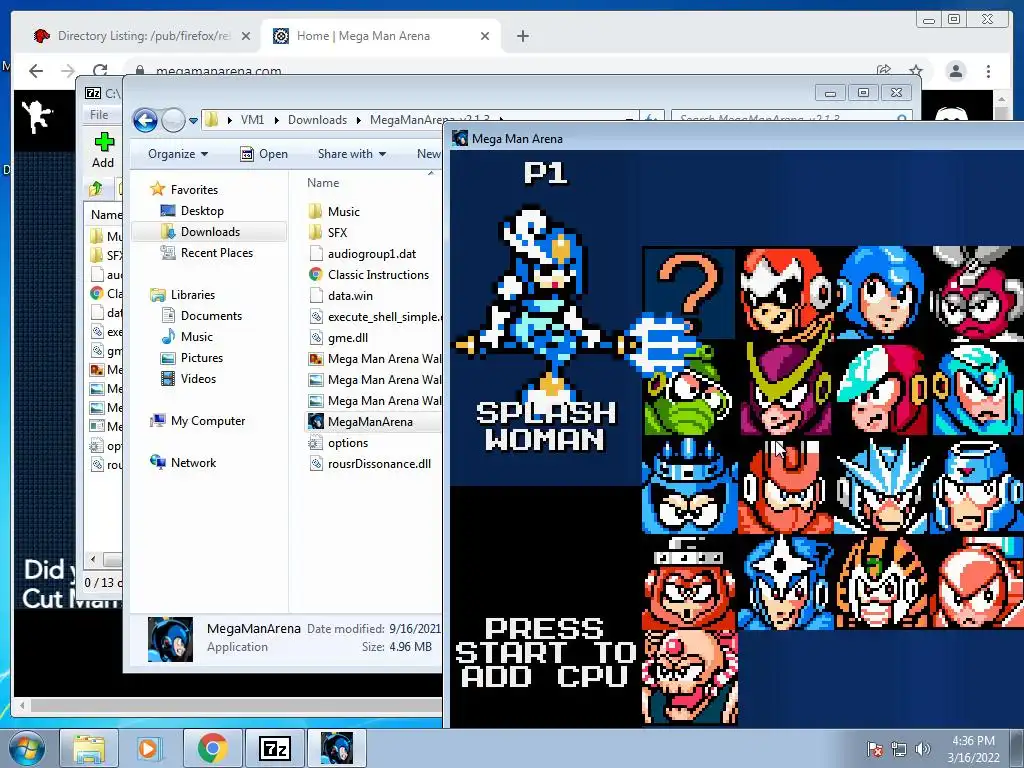Open the volume speaker tray icon

tap(922, 749)
